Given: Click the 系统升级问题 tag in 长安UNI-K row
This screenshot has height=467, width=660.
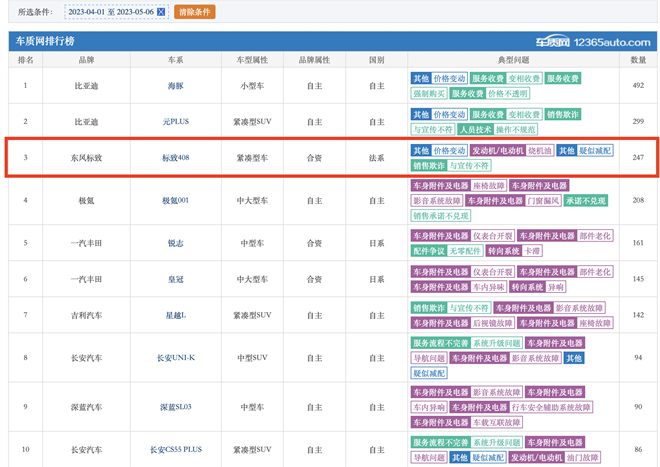Looking at the screenshot, I should (x=496, y=343).
